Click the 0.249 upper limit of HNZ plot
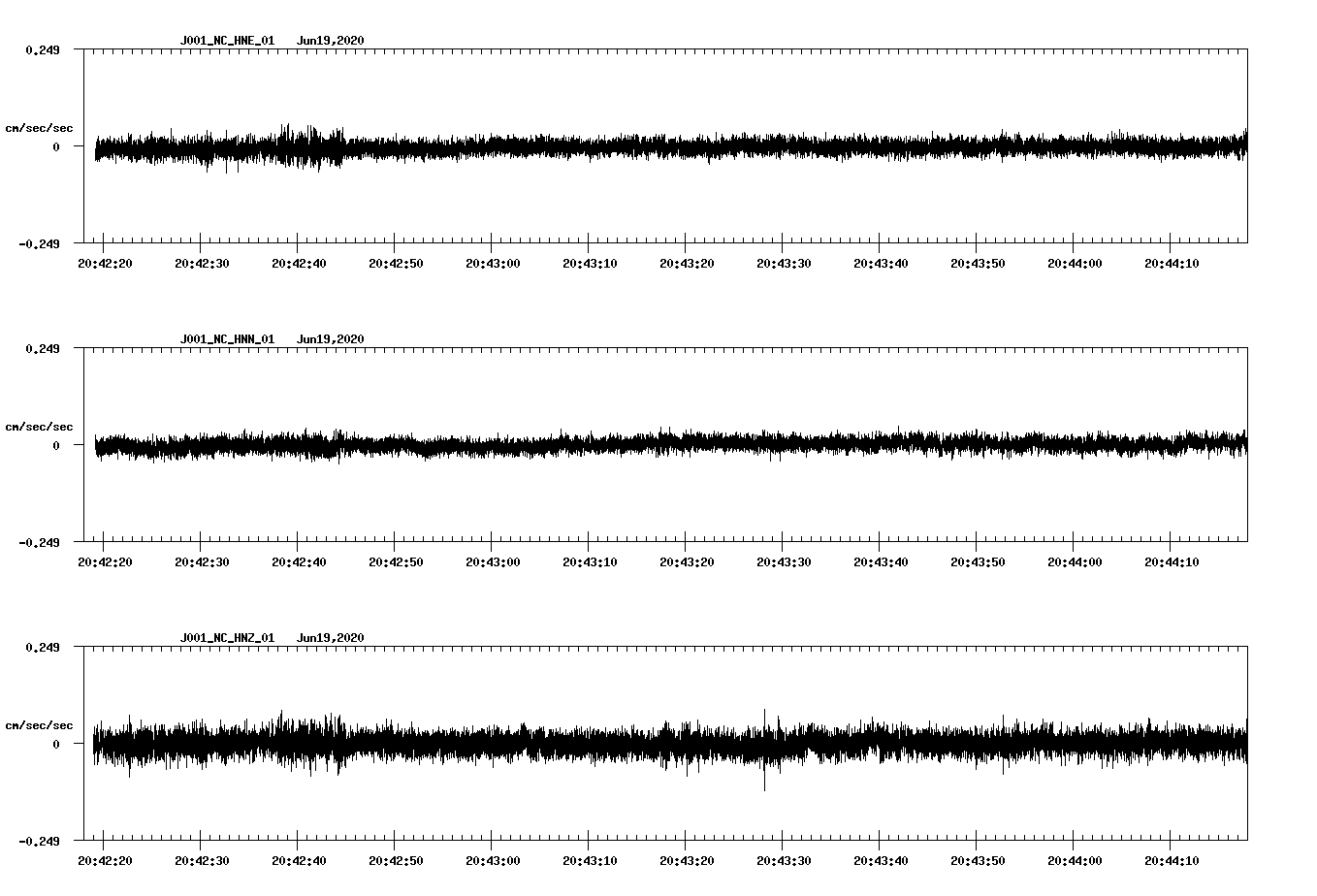The image size is (1317, 896). (42, 647)
